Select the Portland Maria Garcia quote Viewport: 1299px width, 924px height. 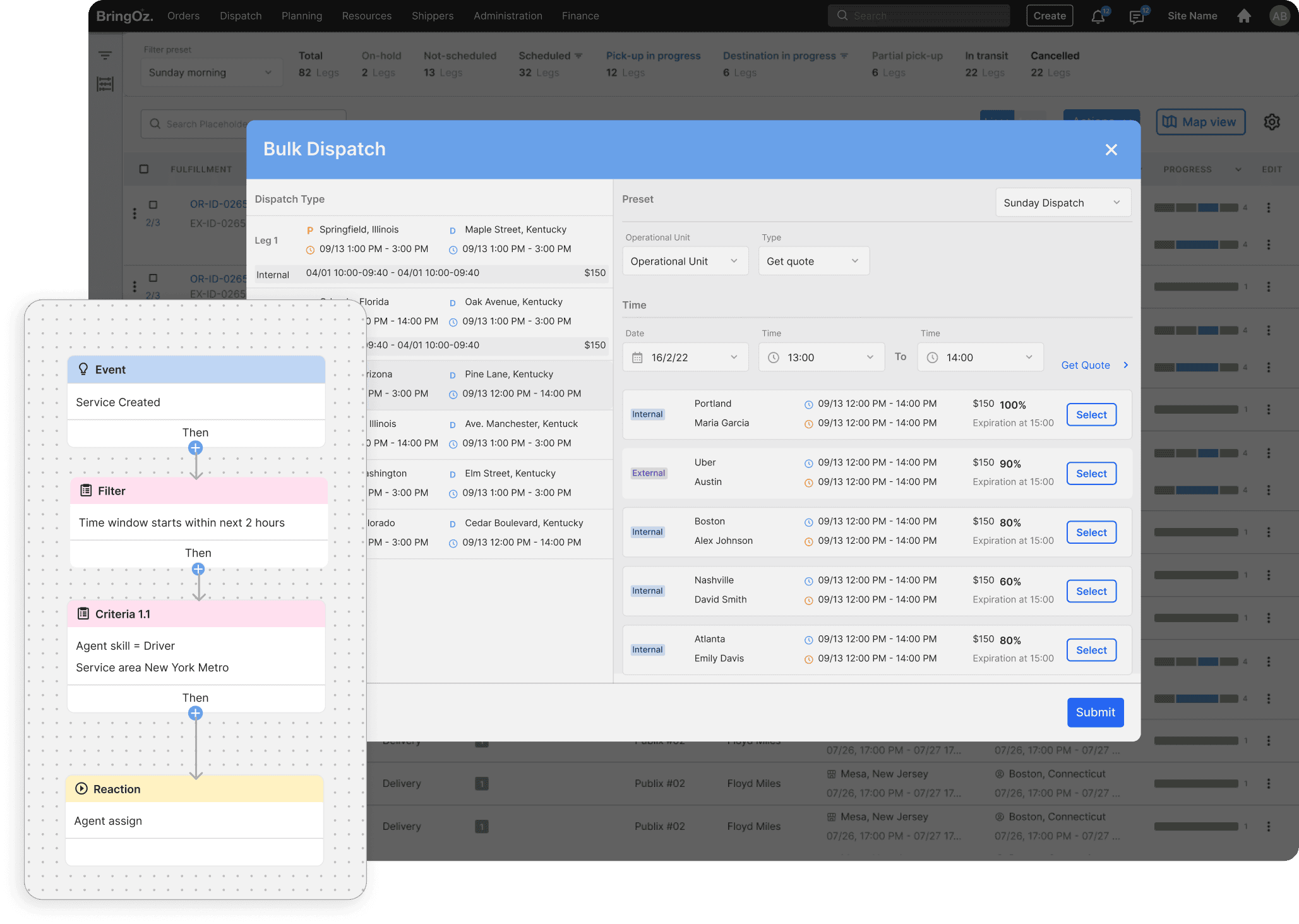[1091, 415]
